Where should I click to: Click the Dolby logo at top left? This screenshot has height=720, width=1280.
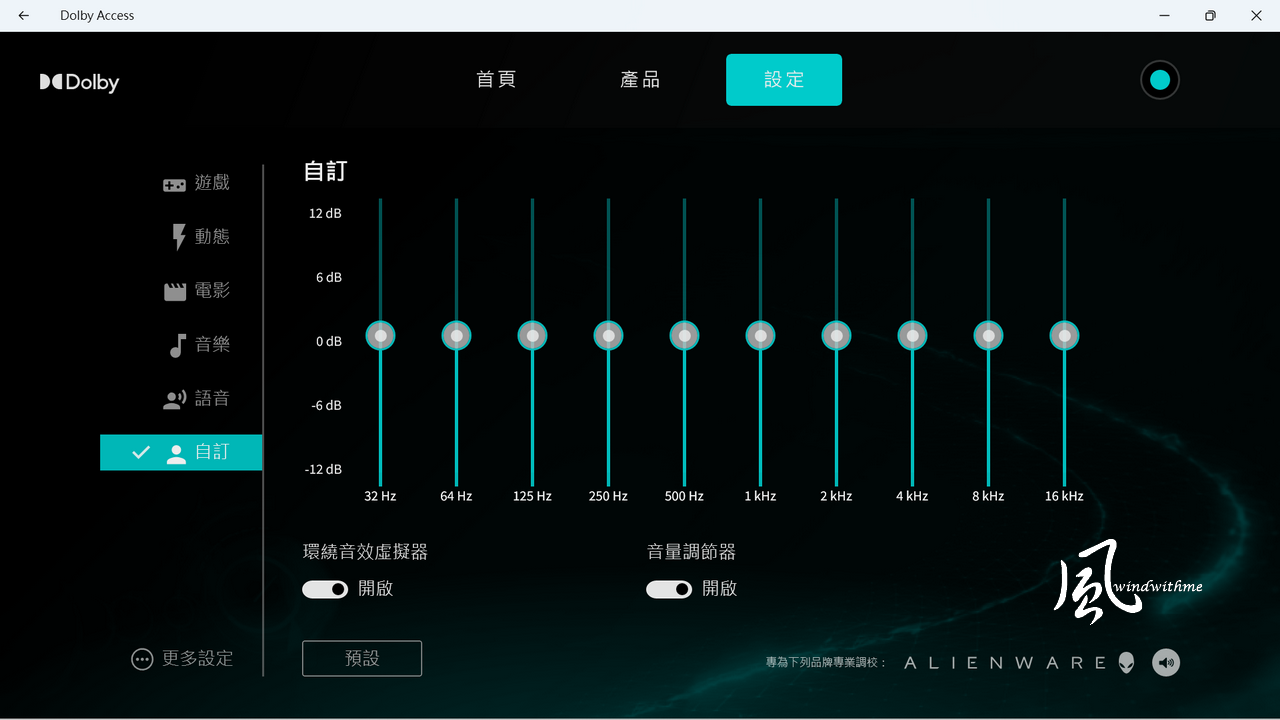click(80, 82)
